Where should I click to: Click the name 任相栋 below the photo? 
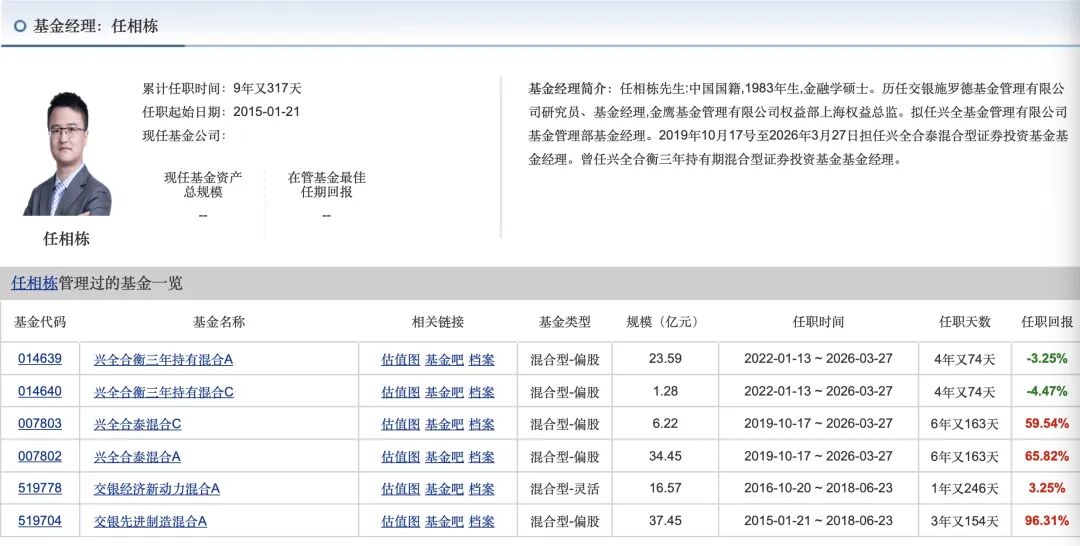[66, 239]
